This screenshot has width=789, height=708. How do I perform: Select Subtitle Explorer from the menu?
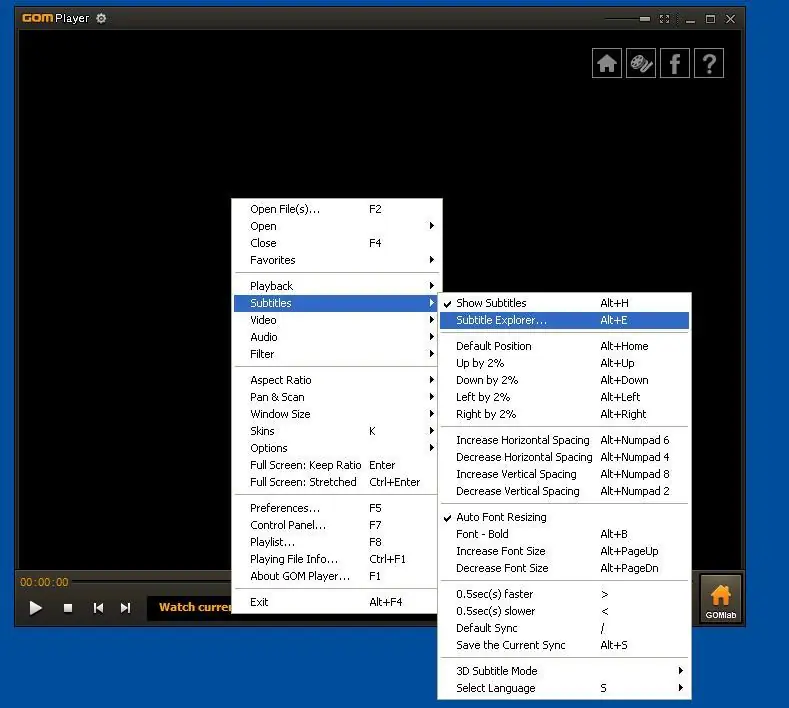(x=502, y=320)
